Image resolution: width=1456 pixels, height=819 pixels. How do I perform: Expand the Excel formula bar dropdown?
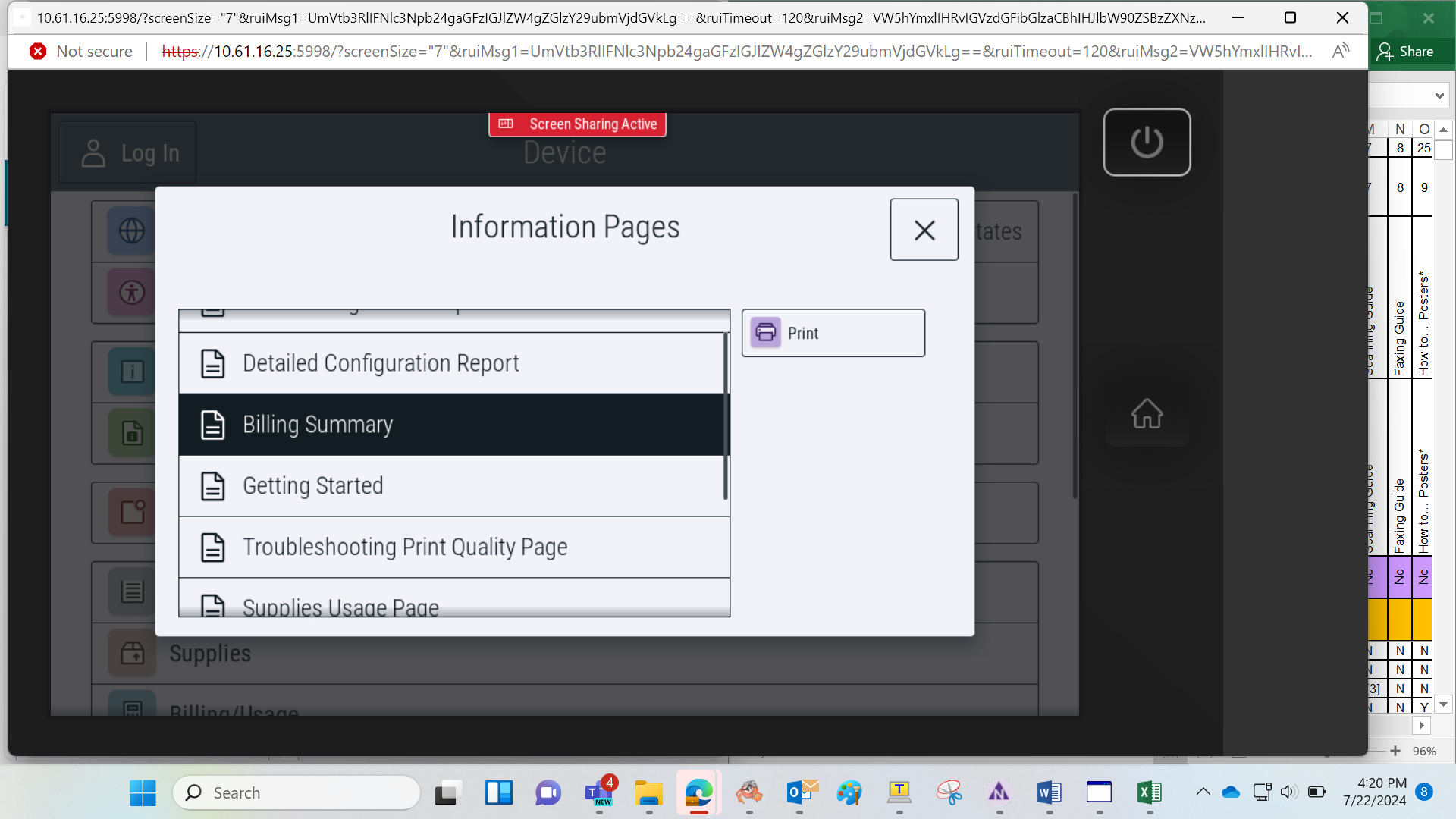1439,96
